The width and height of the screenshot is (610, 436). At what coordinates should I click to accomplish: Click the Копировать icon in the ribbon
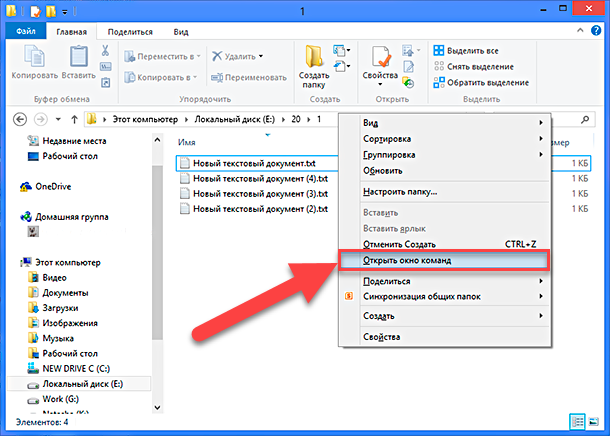(34, 56)
